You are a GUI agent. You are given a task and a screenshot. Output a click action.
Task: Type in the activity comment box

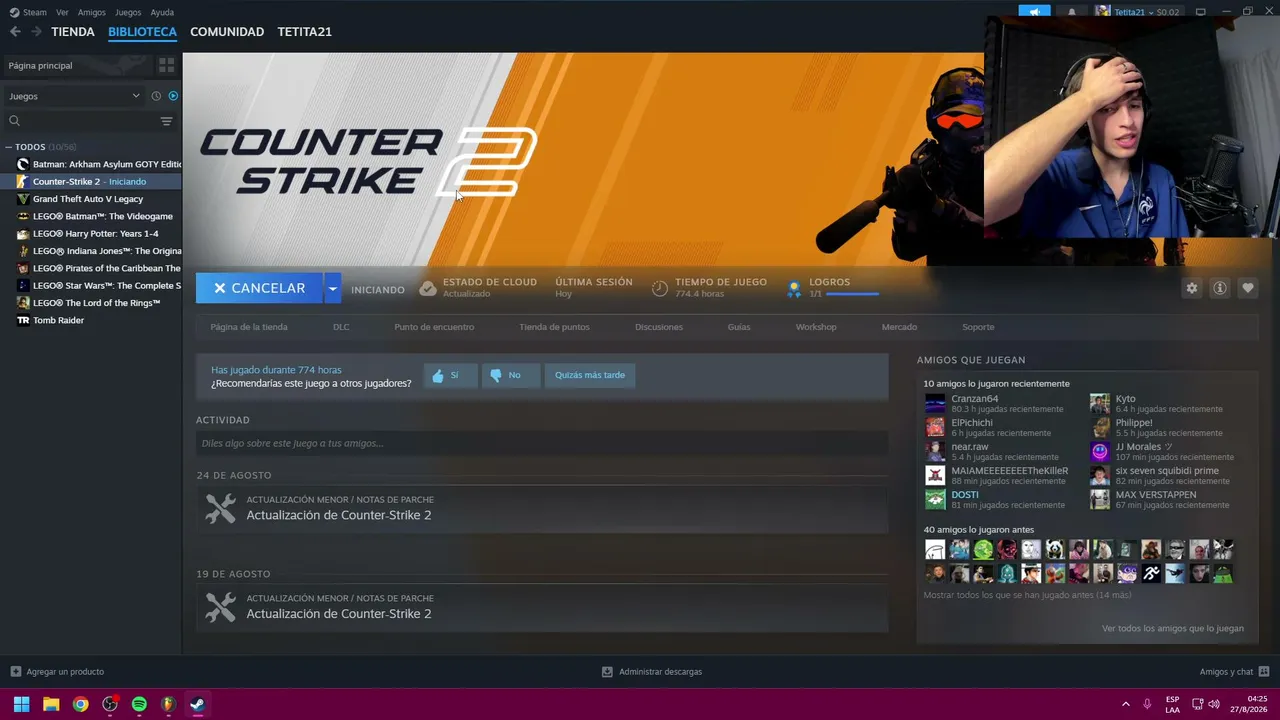click(542, 443)
